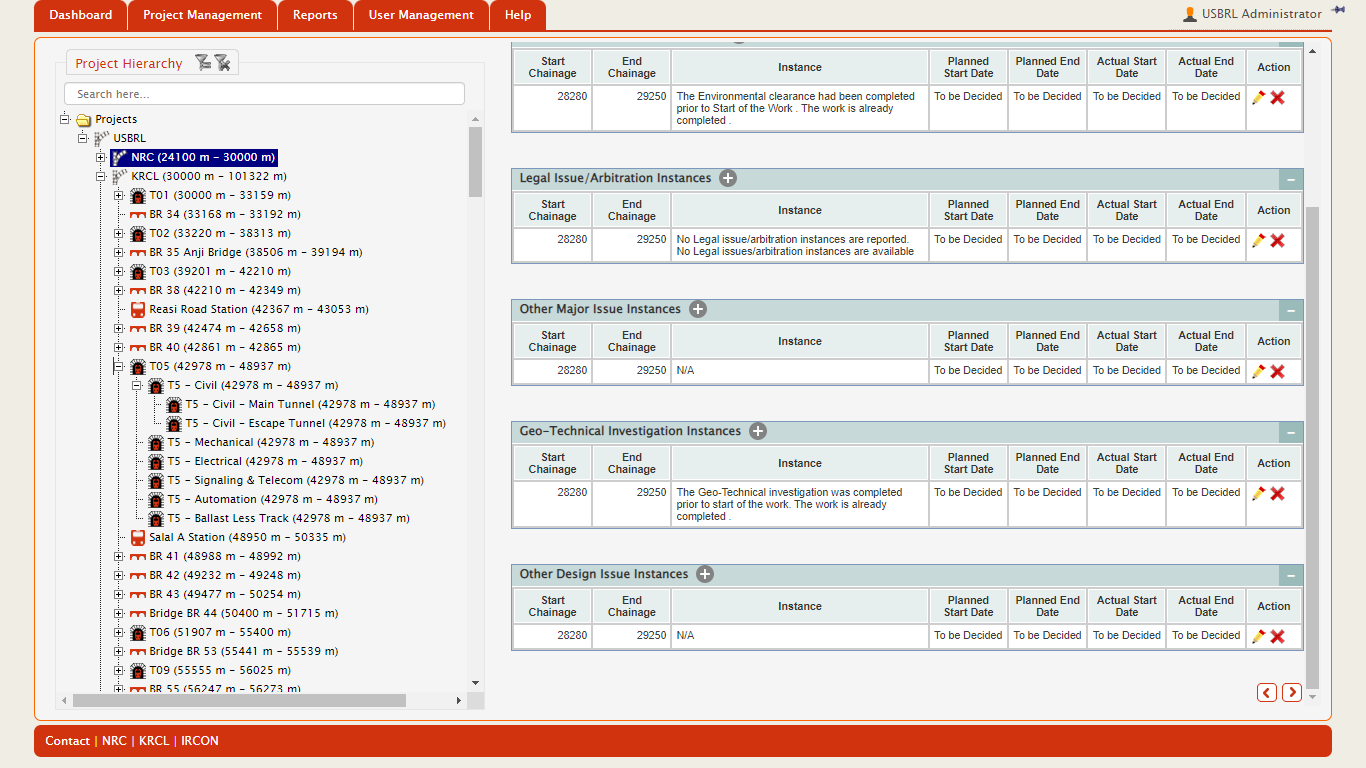Expand the NRC tree node
Viewport: 1366px width, 768px height.
click(101, 158)
